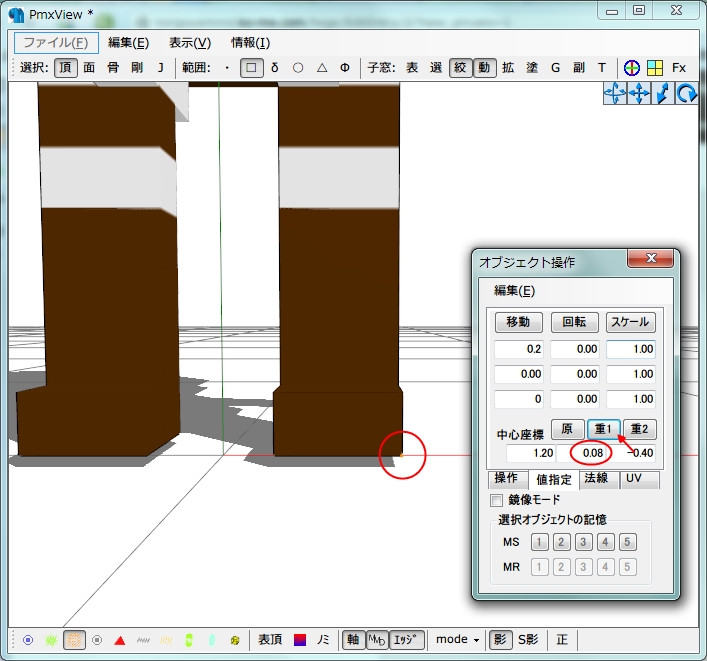Open the mode dropdown in bottom bar

tap(457, 639)
